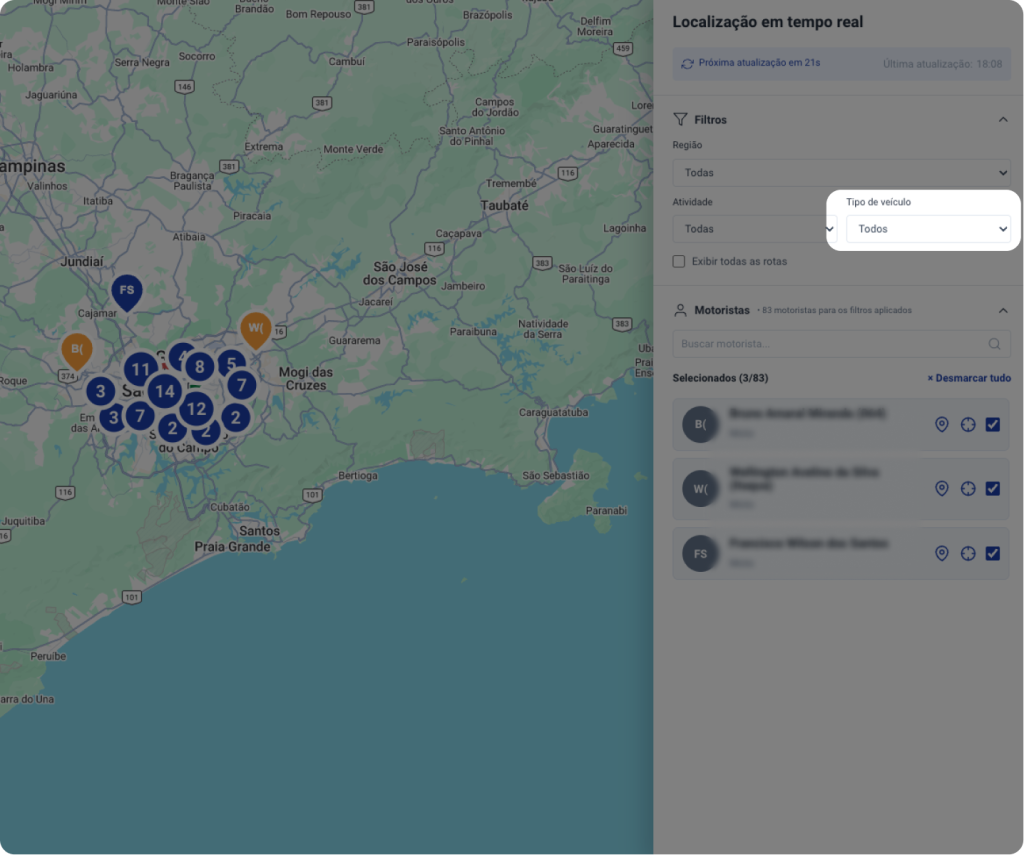Open the Região dropdown

[841, 173]
